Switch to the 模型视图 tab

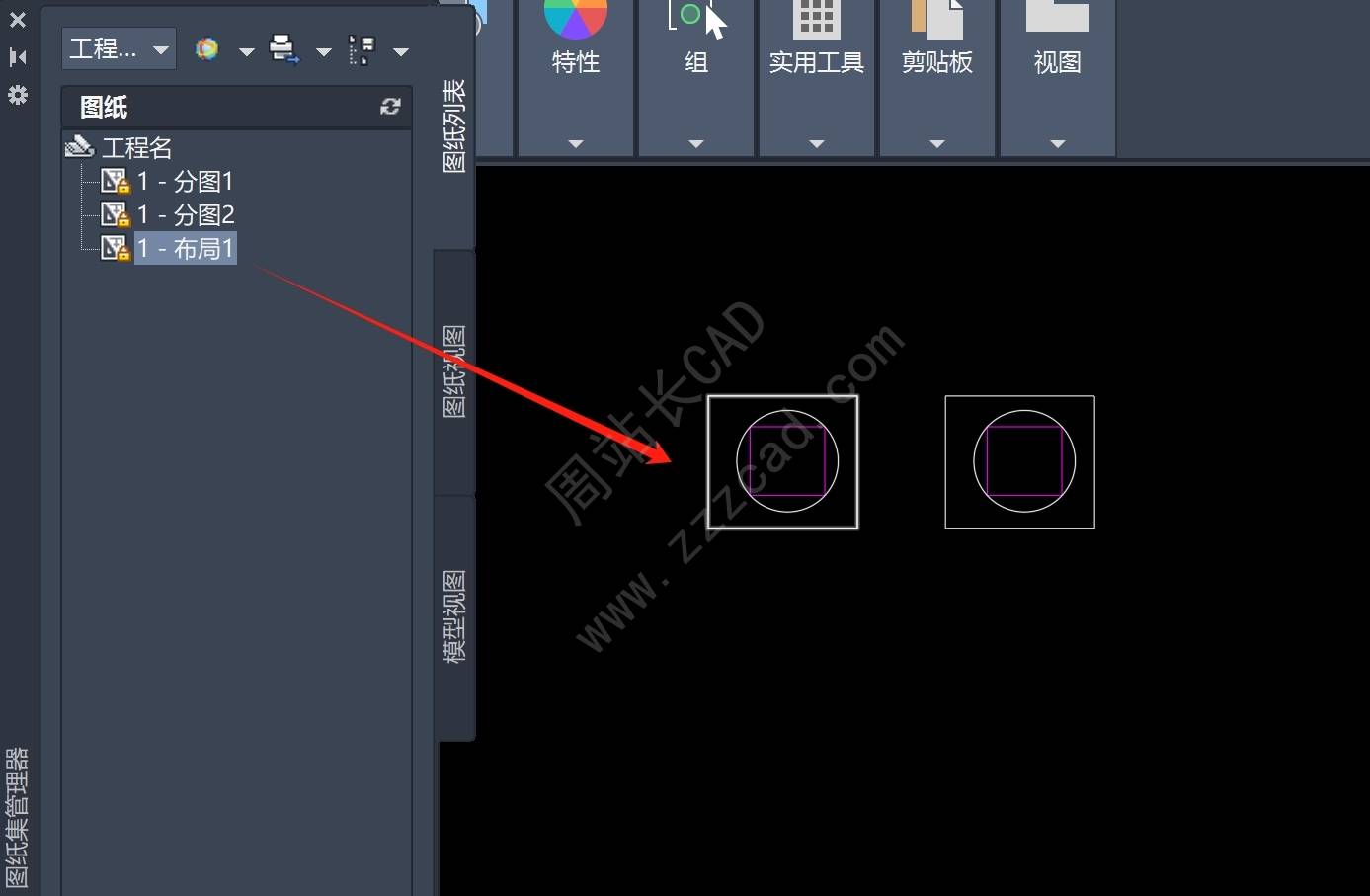point(454,616)
